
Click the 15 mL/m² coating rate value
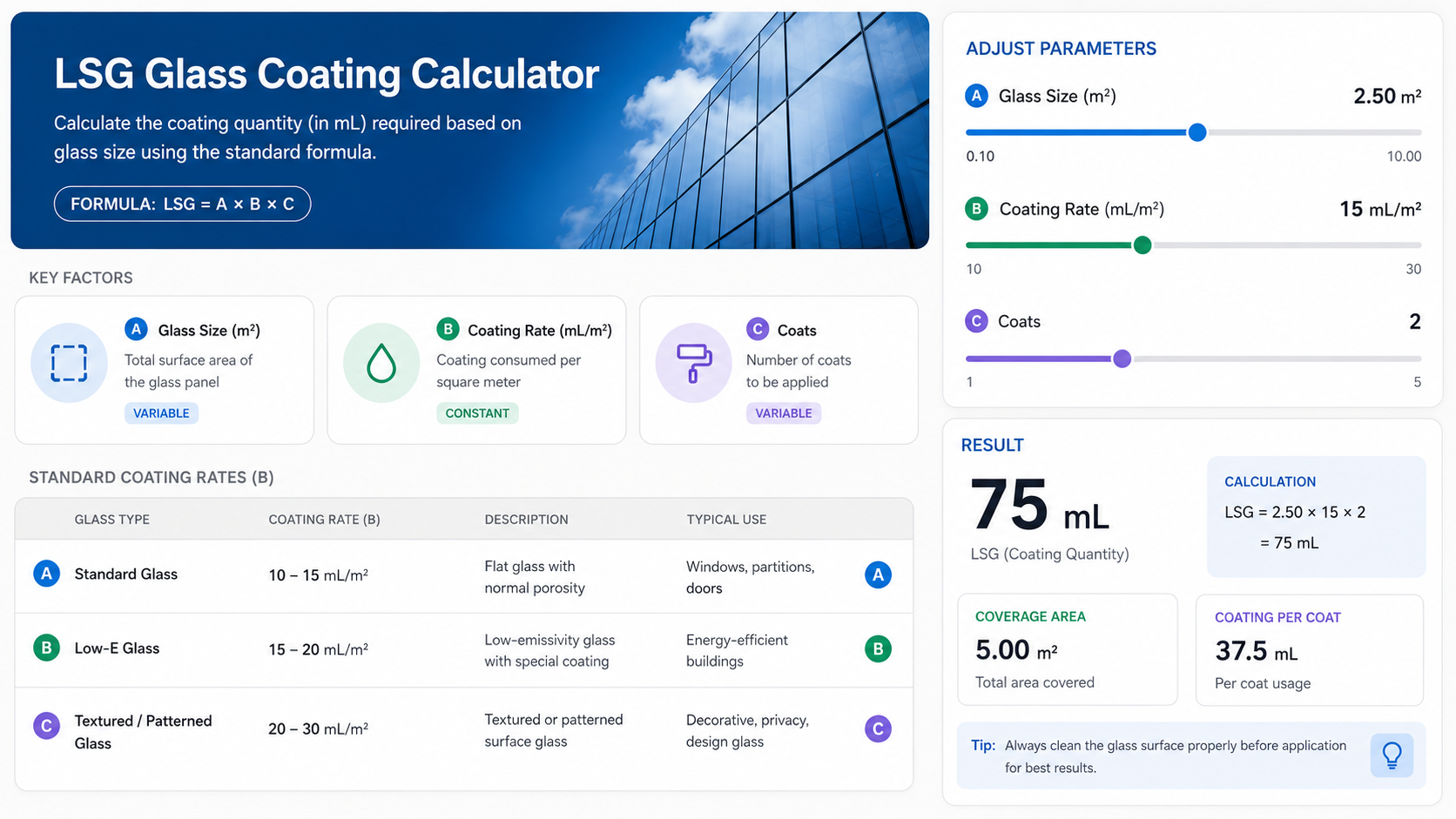(1380, 209)
